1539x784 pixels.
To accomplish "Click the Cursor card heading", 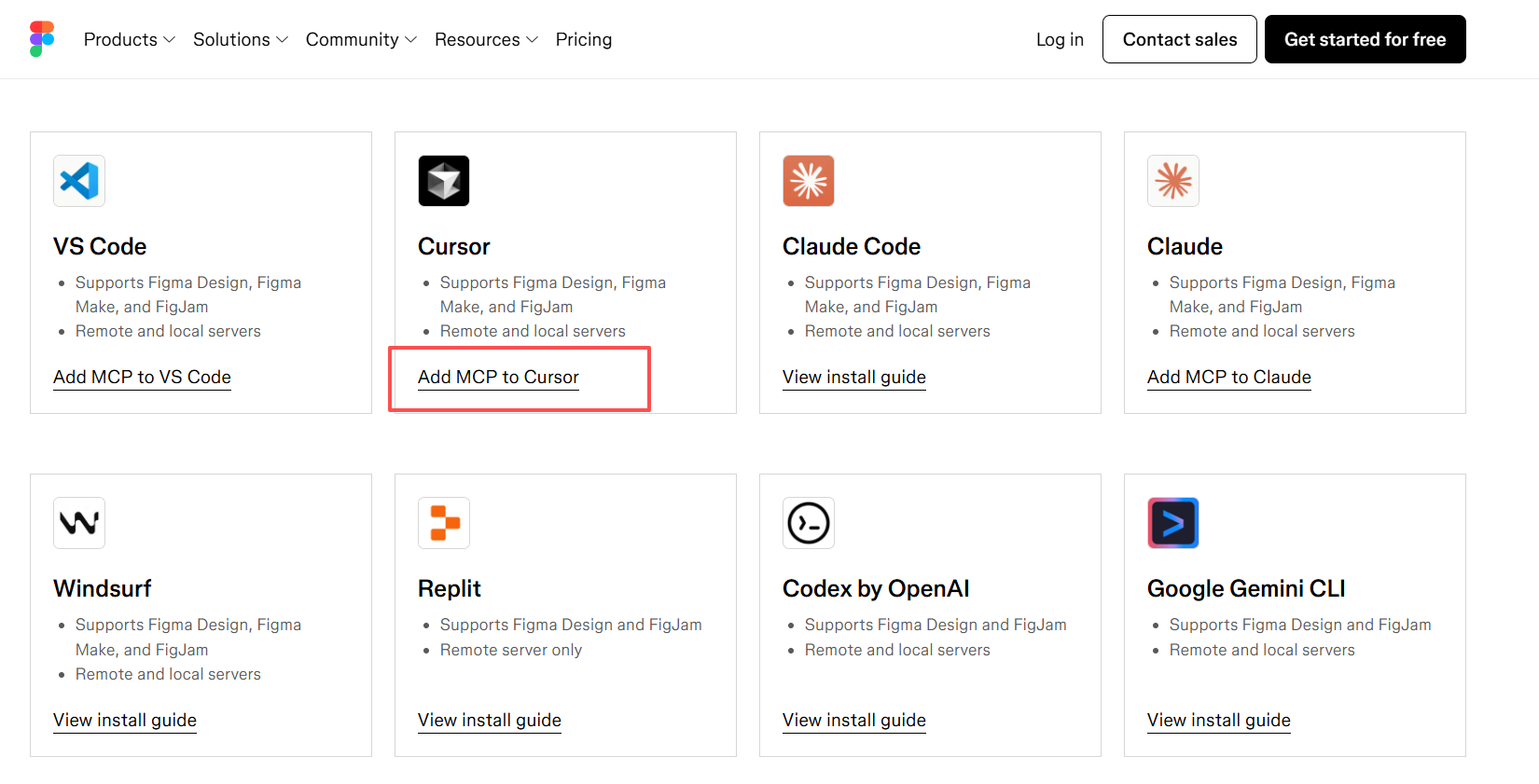I will [x=453, y=246].
